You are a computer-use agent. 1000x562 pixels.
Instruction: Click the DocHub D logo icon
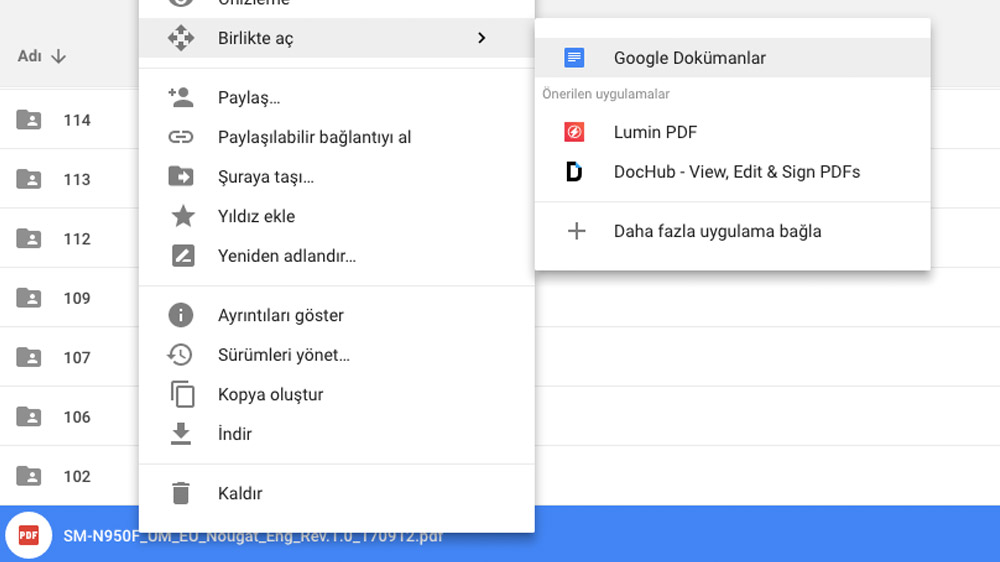point(574,172)
